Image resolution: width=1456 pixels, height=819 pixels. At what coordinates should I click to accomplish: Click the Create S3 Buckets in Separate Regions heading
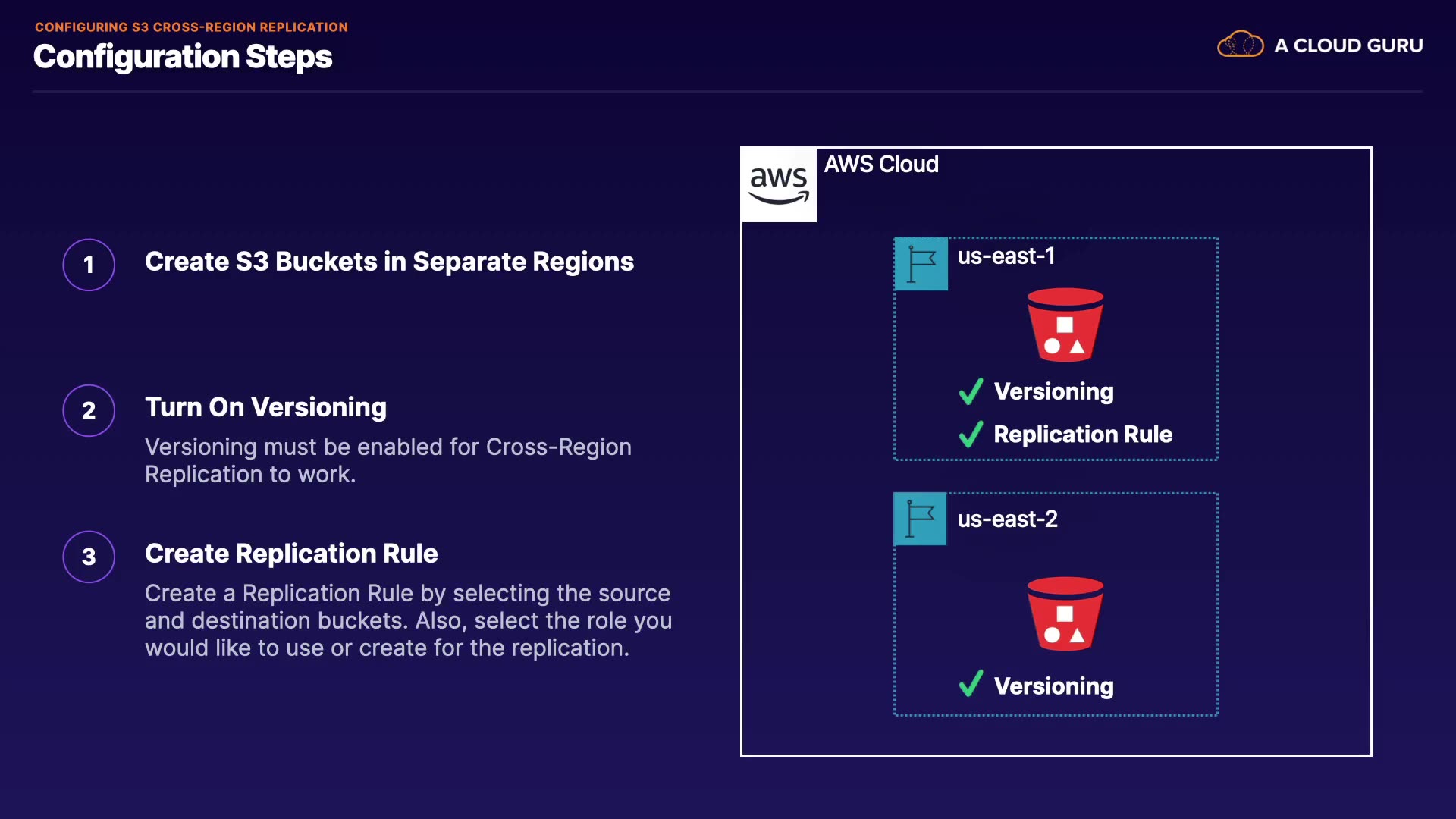point(389,262)
